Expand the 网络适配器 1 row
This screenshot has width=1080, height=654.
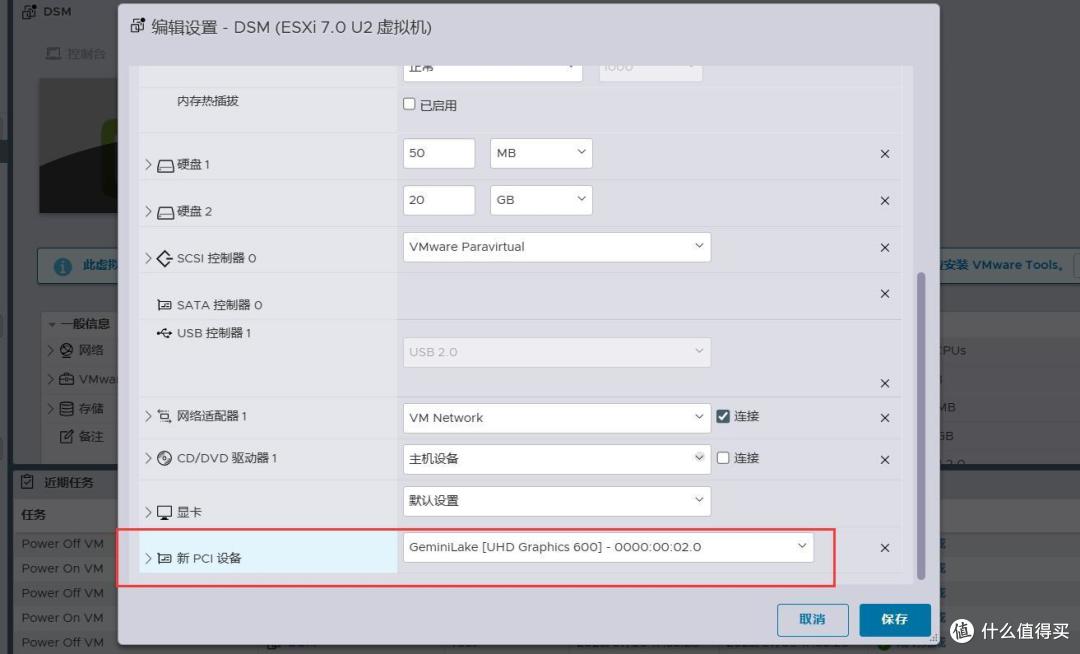coord(148,416)
